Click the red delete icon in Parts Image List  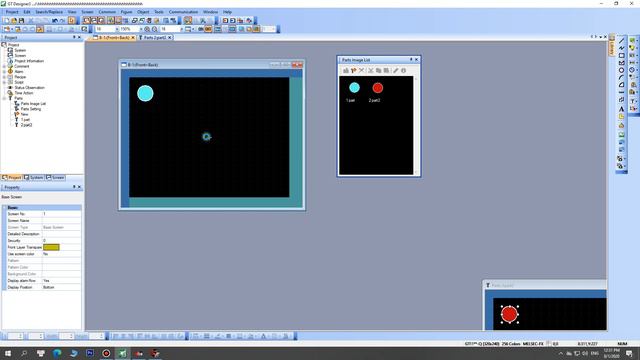coord(361,71)
